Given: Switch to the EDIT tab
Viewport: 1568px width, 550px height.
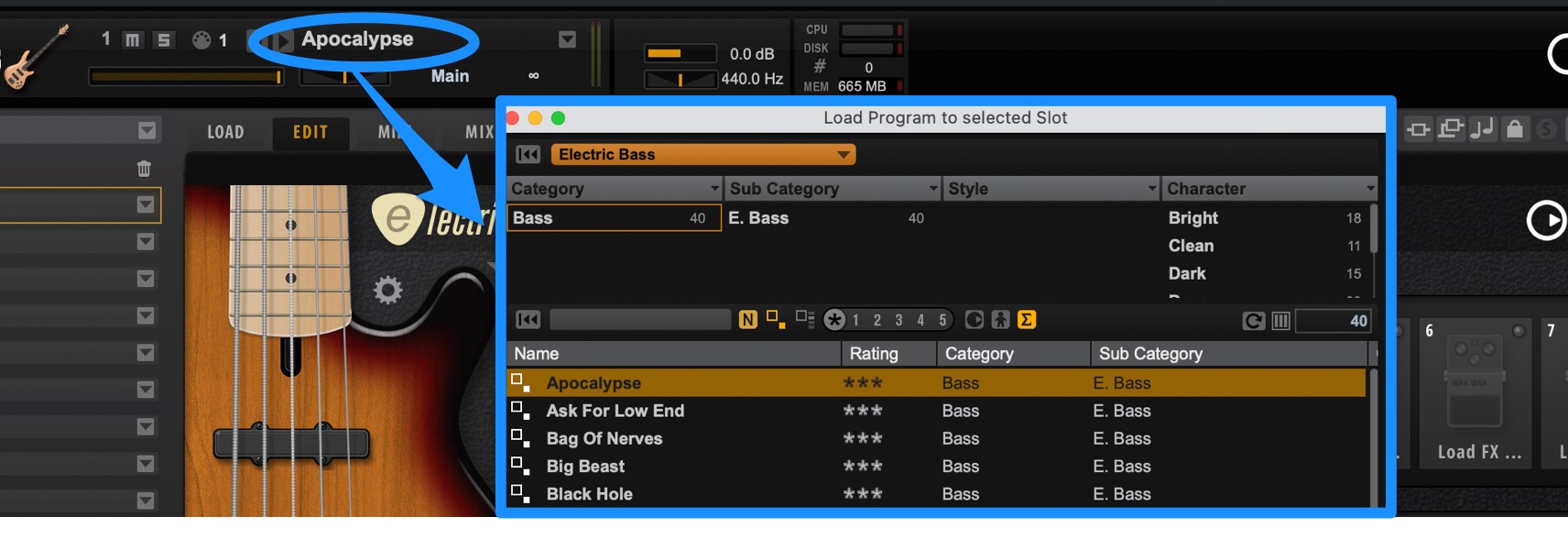Looking at the screenshot, I should (x=310, y=132).
